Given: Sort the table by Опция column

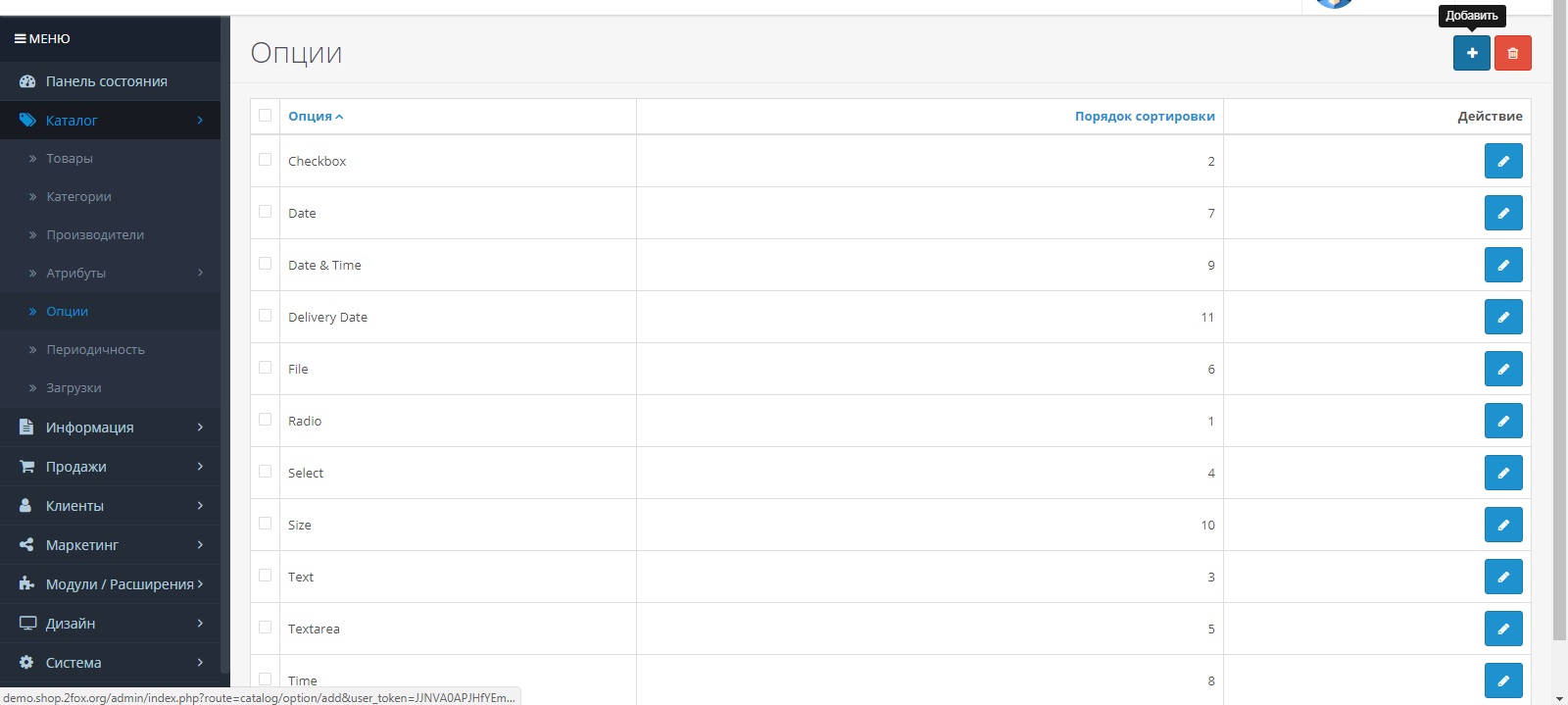Looking at the screenshot, I should pyautogui.click(x=311, y=117).
